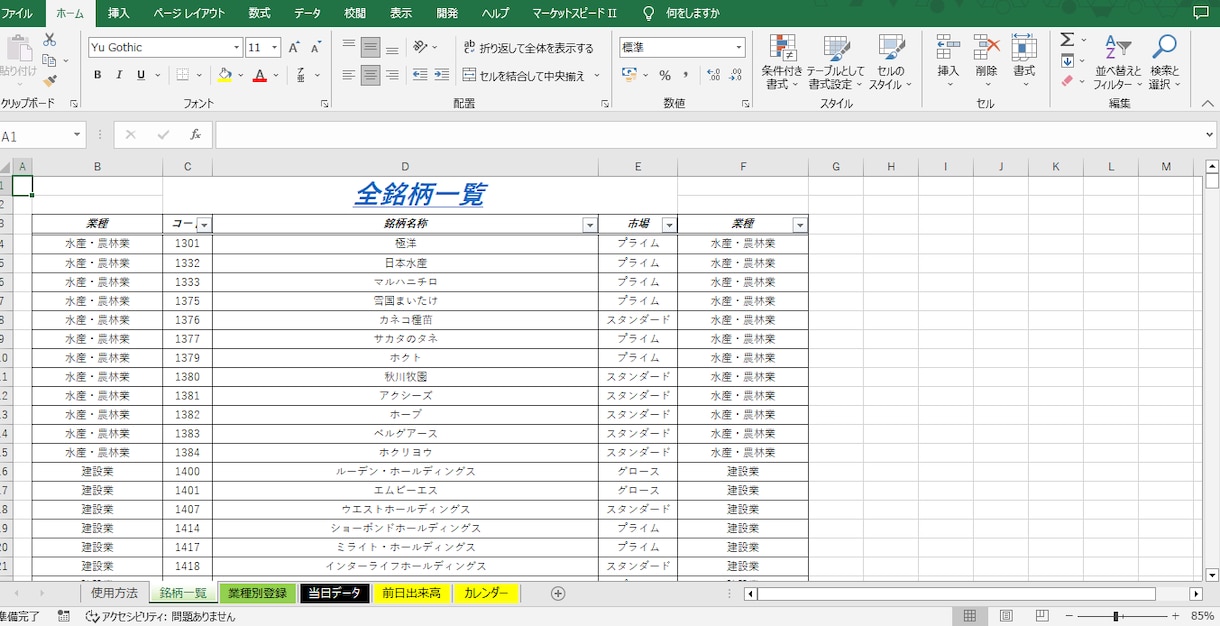Open the text orientation tool

pyautogui.click(x=421, y=47)
